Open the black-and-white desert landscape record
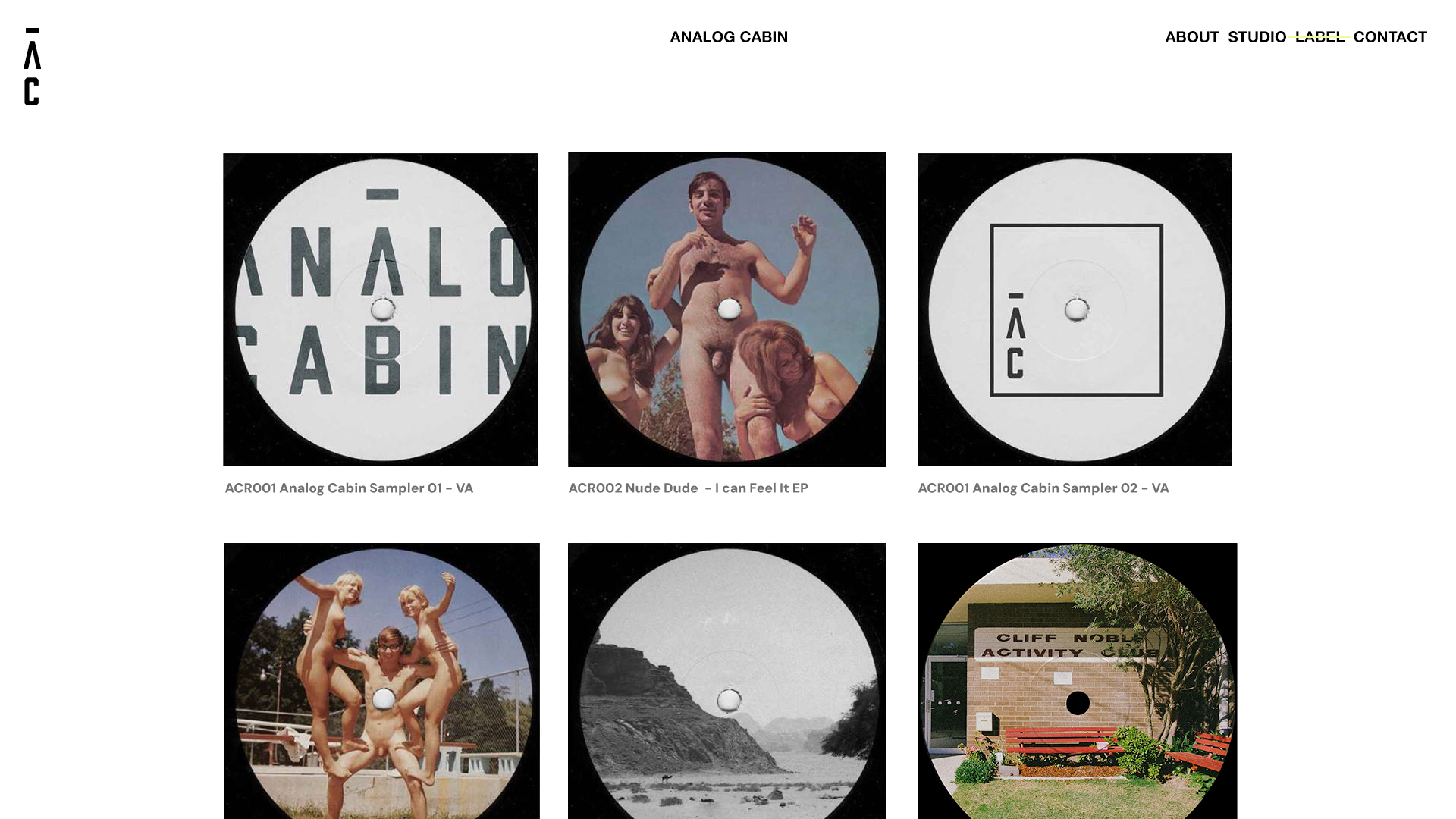This screenshot has height=819, width=1456. tap(726, 681)
